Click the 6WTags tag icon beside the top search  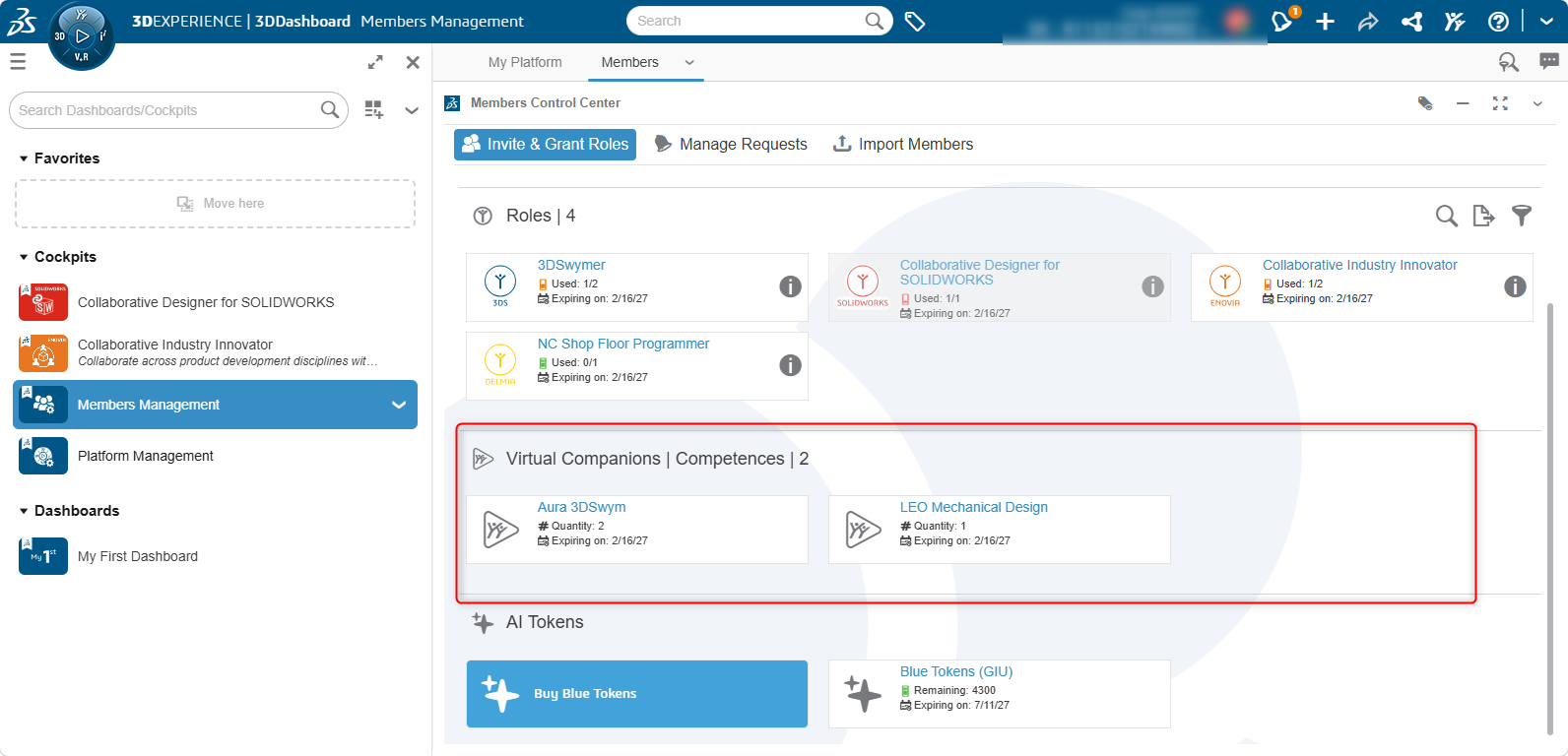[915, 22]
